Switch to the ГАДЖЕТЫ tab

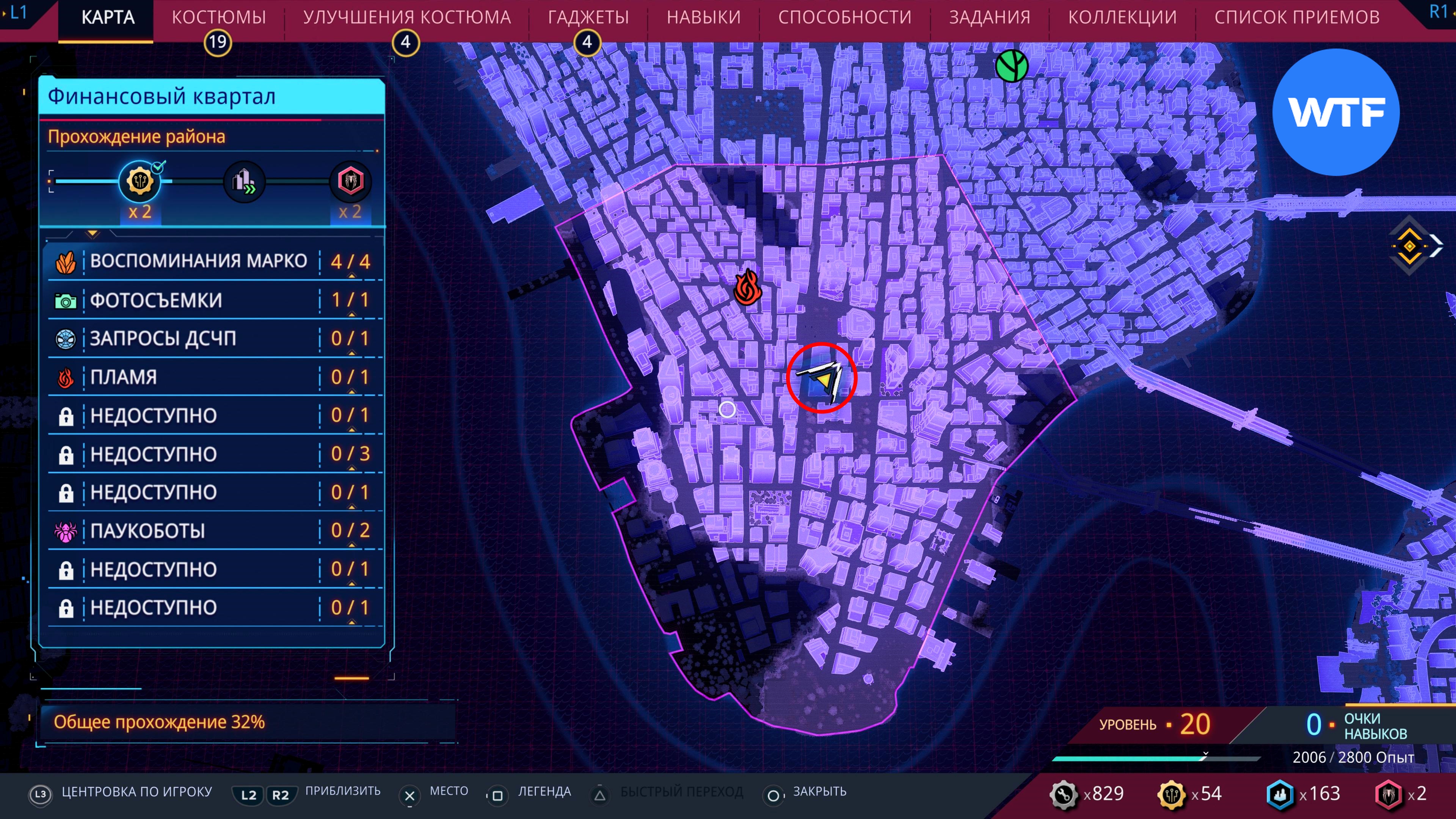[x=588, y=17]
